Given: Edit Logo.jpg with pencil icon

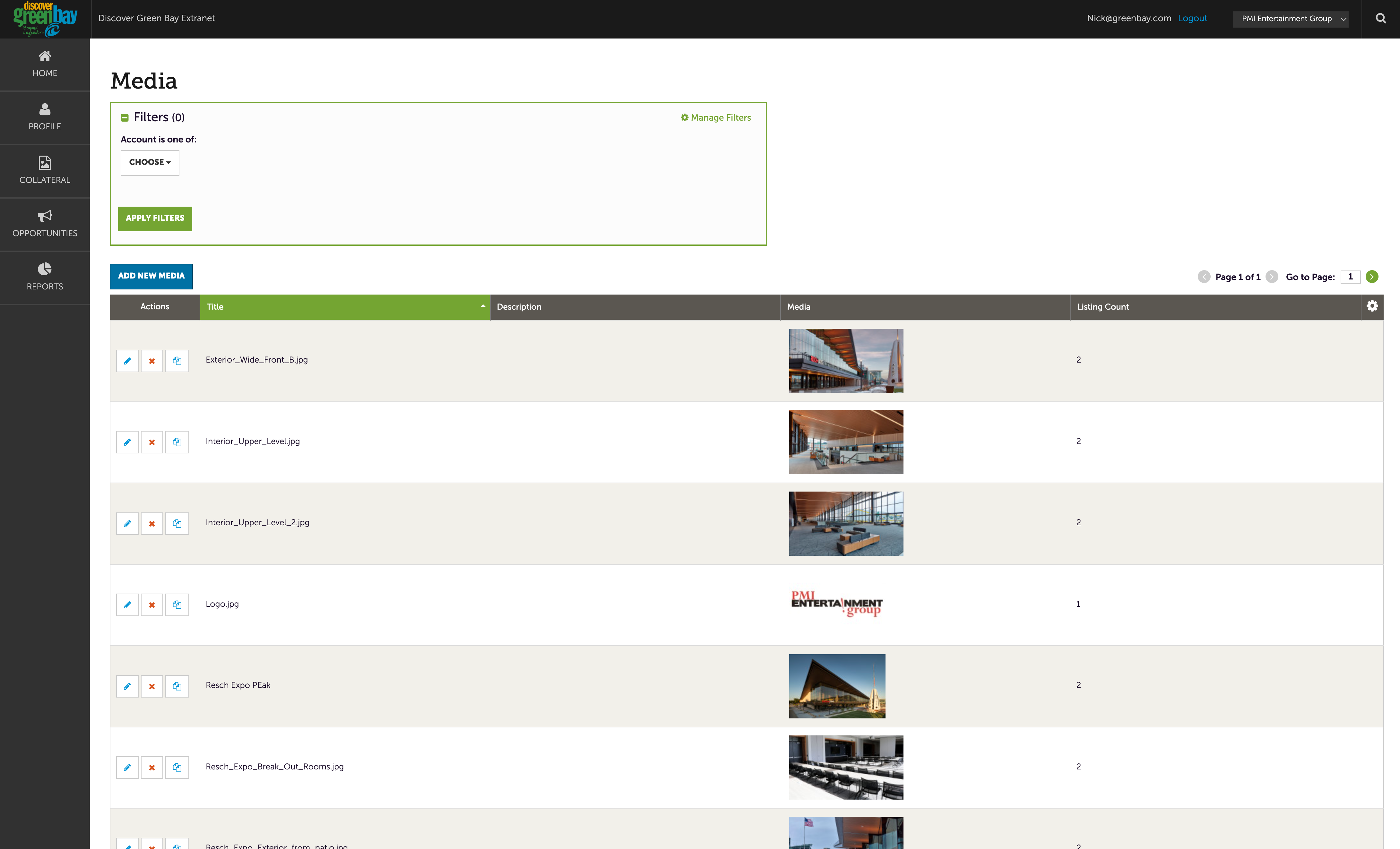Looking at the screenshot, I should pyautogui.click(x=127, y=604).
